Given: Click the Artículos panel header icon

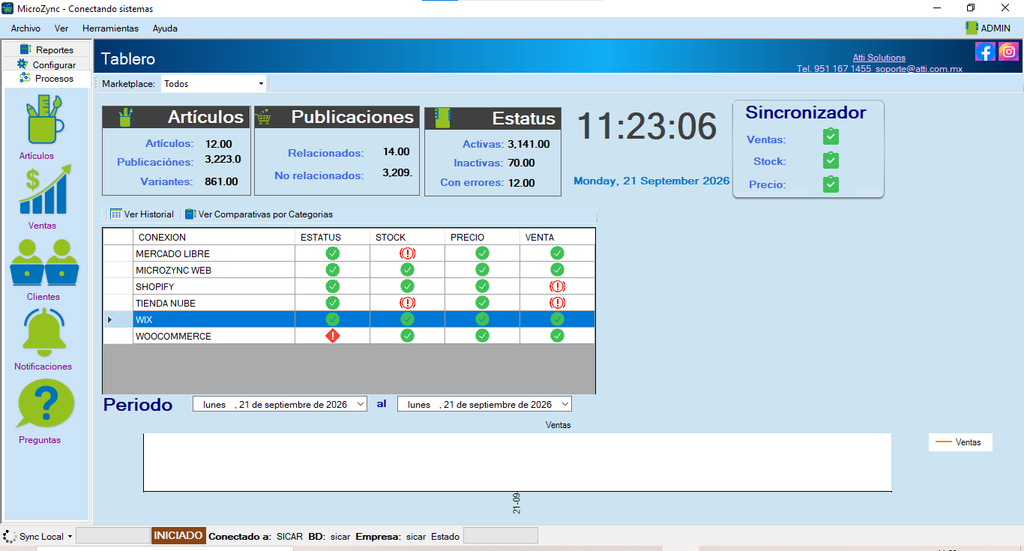Looking at the screenshot, I should click(125, 118).
